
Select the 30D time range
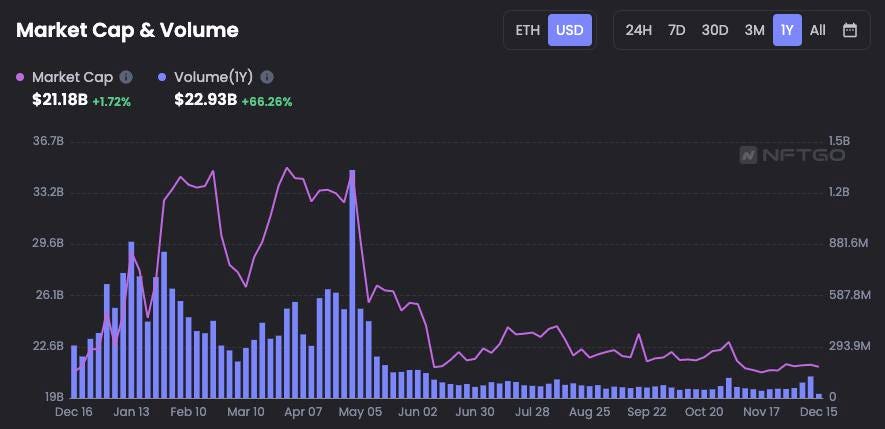pos(715,30)
